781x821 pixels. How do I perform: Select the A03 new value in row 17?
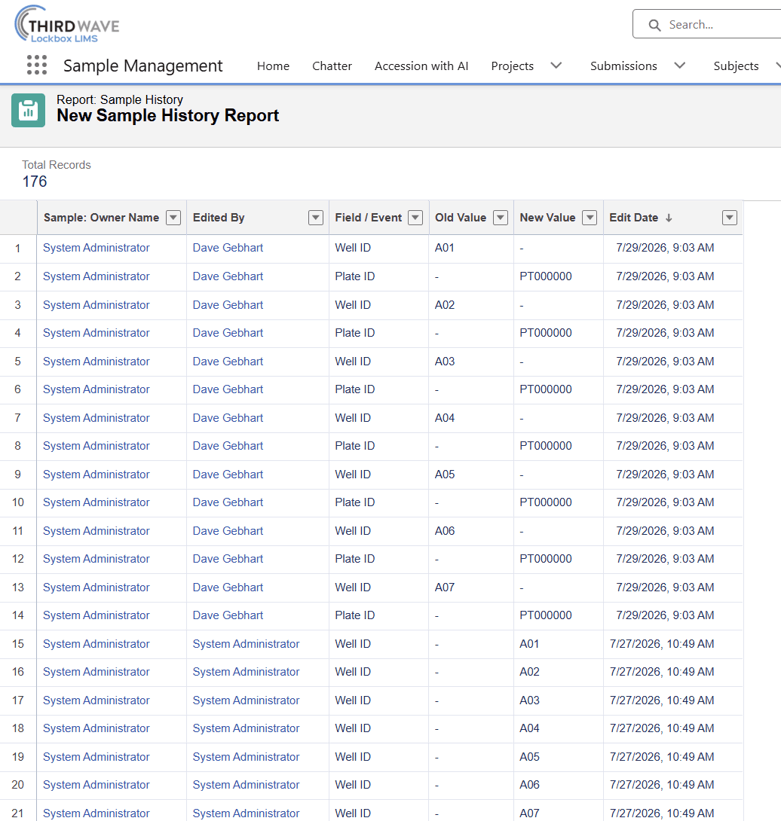pos(529,701)
